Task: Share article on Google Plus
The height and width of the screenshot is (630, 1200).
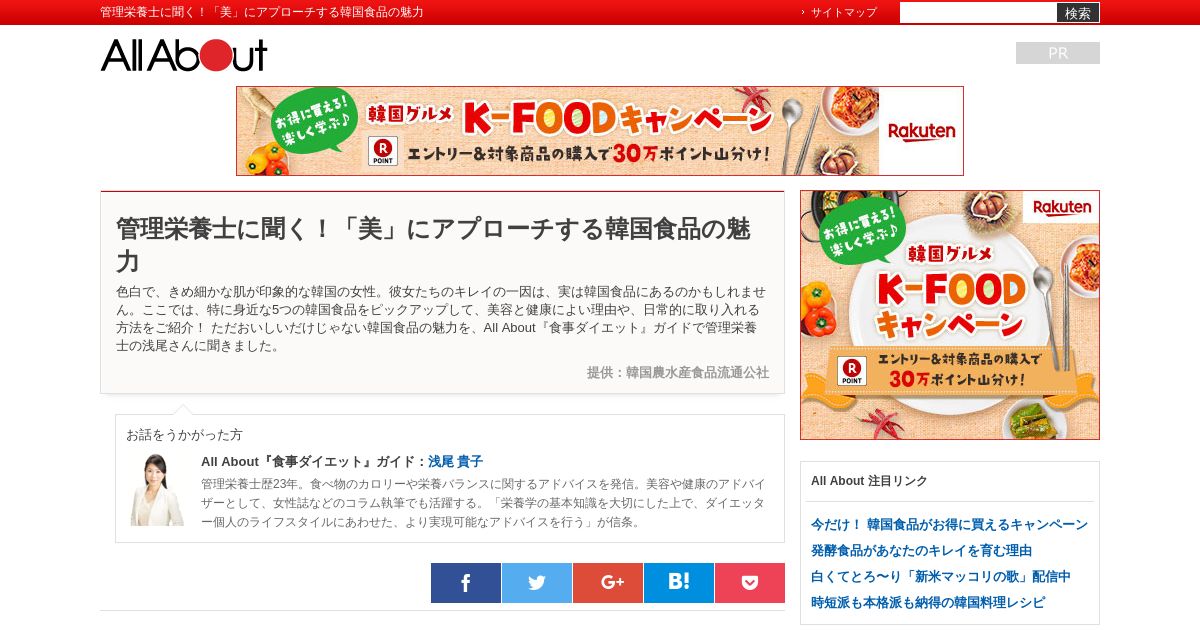Action: [x=608, y=583]
